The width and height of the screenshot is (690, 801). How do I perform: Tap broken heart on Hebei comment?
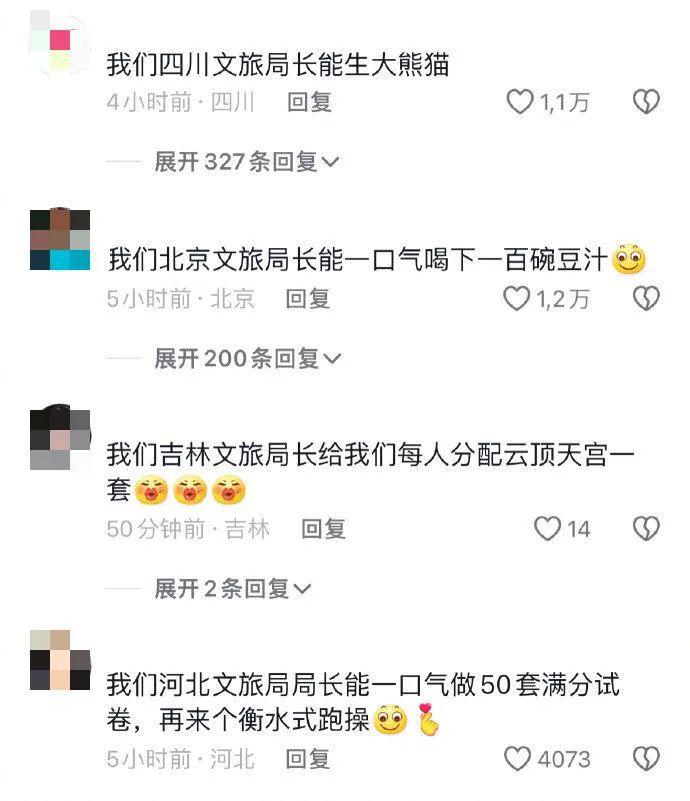(646, 759)
